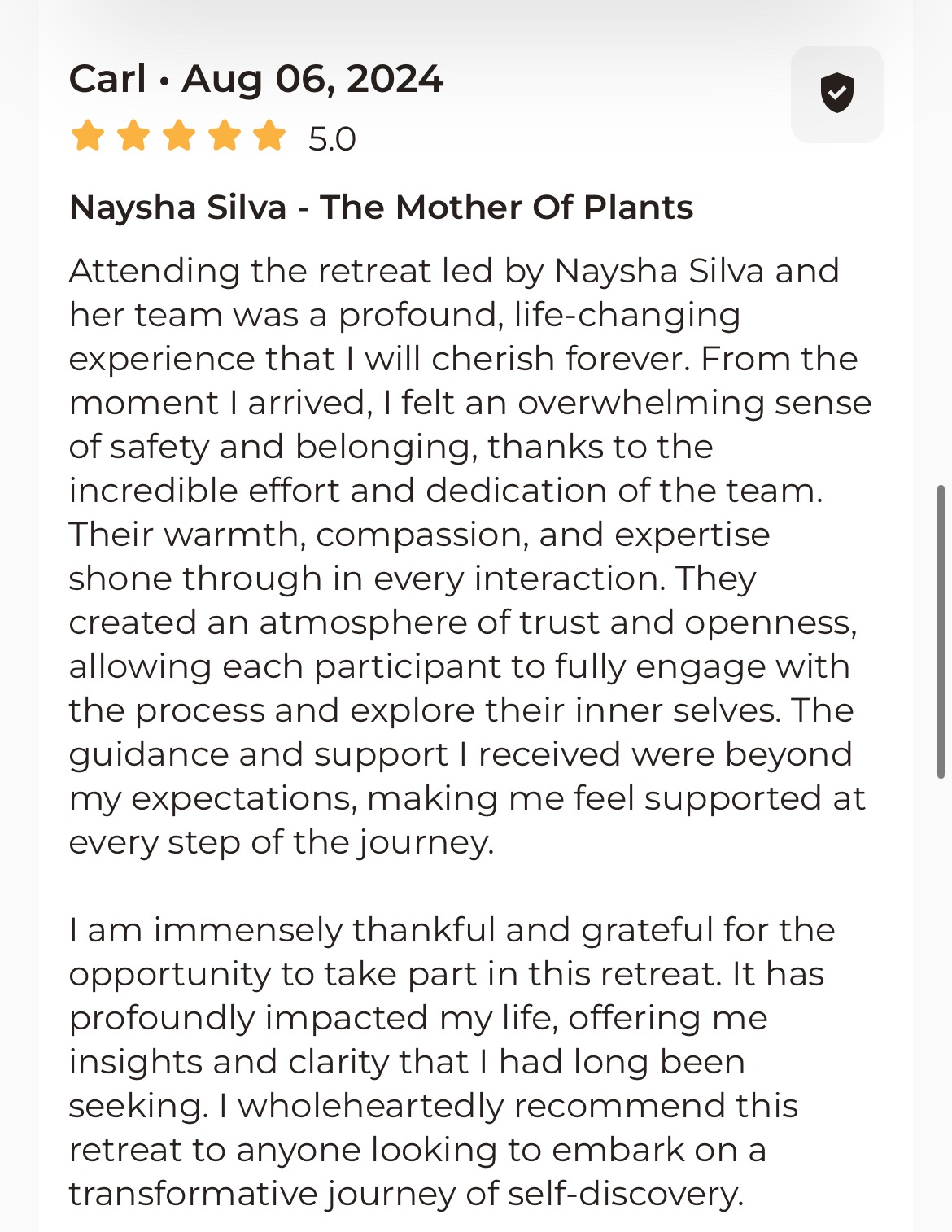Tap the word 'life-changing' in the review
The image size is (952, 1232).
tap(627, 315)
